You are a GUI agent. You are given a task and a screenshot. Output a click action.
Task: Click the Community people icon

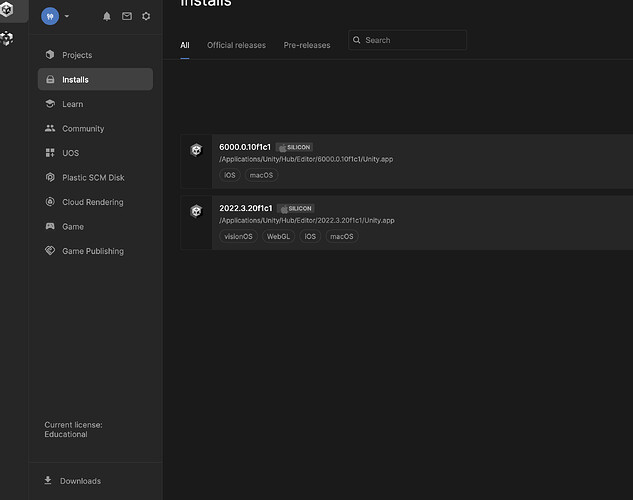click(51, 128)
